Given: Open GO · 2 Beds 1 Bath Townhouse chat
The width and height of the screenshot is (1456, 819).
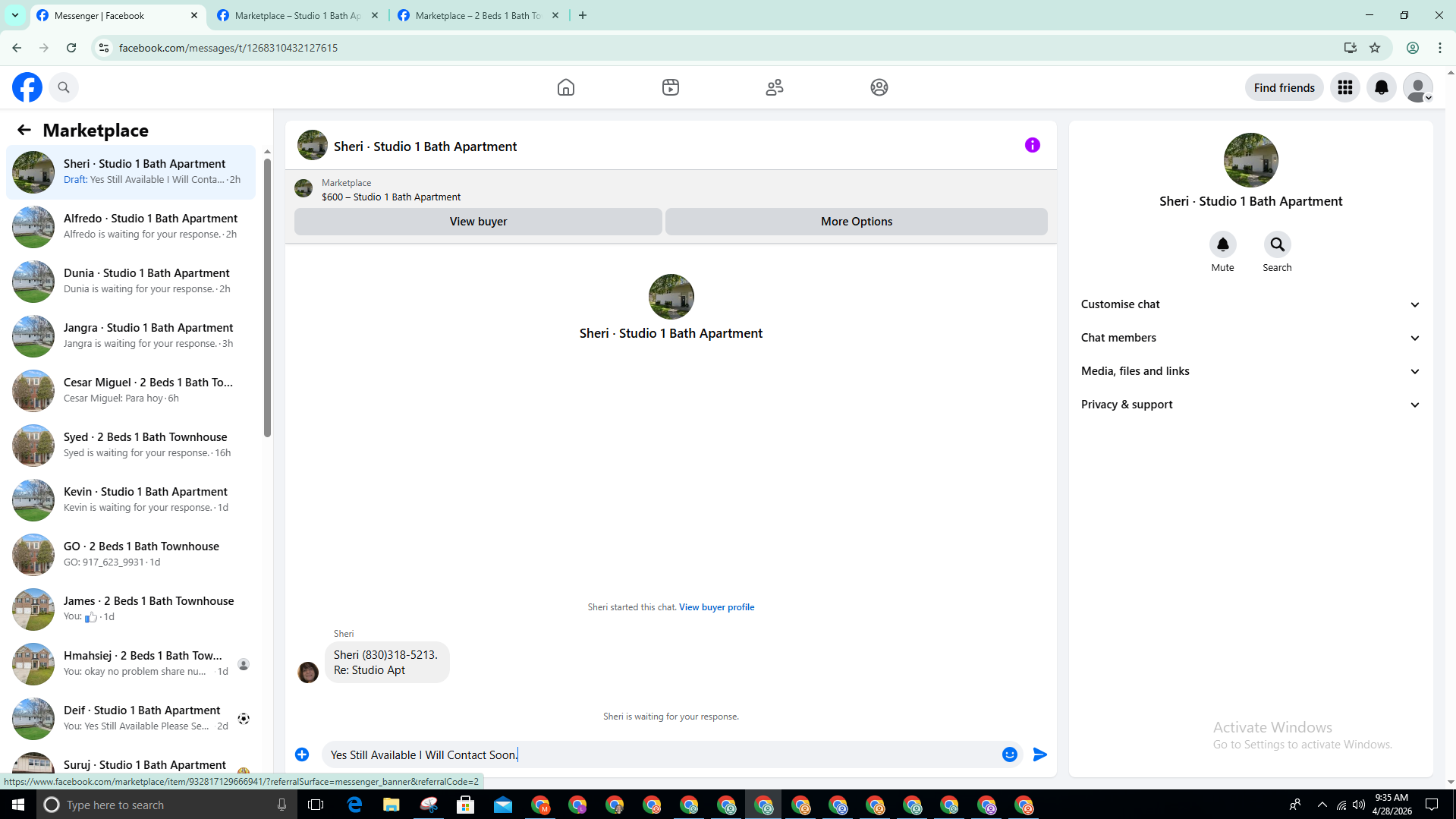Looking at the screenshot, I should [131, 554].
